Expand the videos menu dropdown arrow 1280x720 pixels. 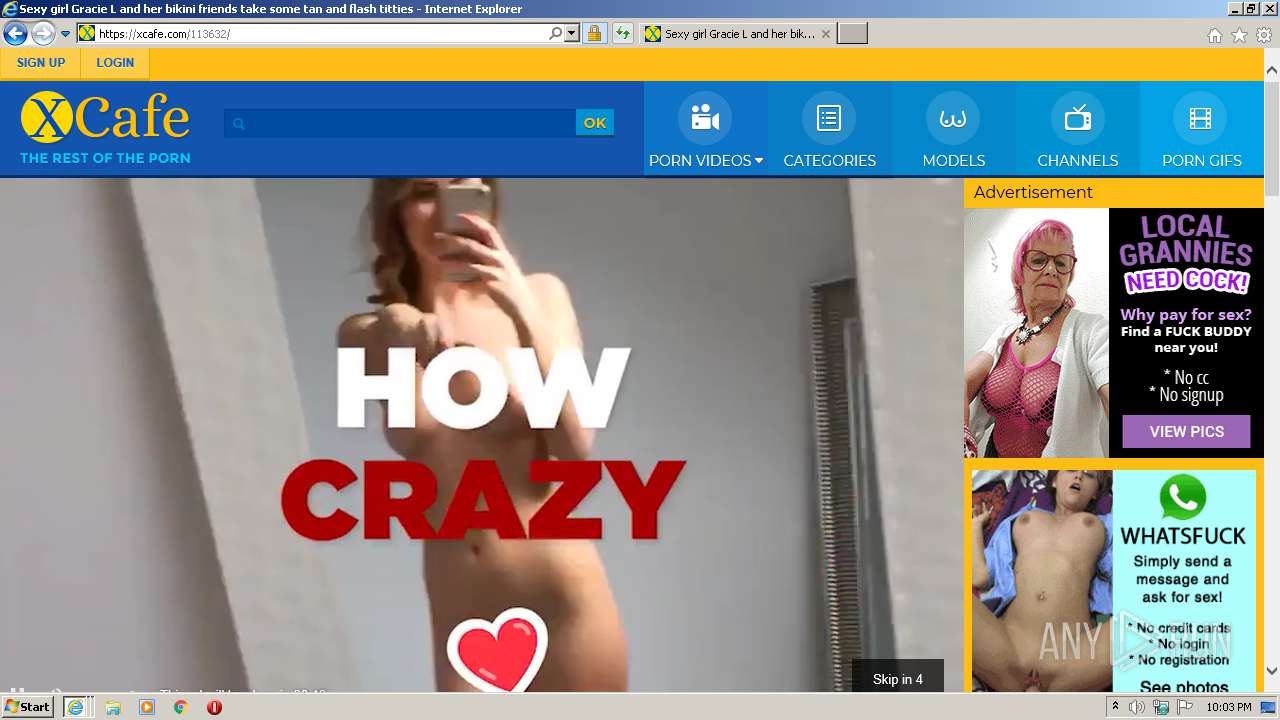(759, 160)
